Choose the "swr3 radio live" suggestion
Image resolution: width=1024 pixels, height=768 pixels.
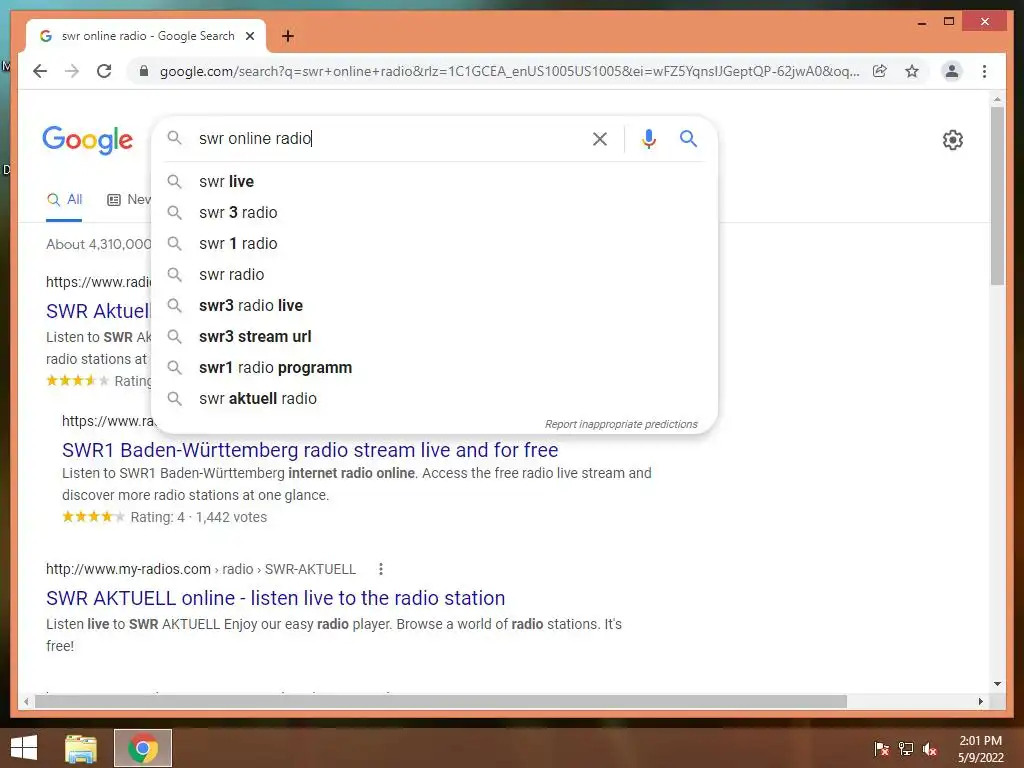click(434, 306)
